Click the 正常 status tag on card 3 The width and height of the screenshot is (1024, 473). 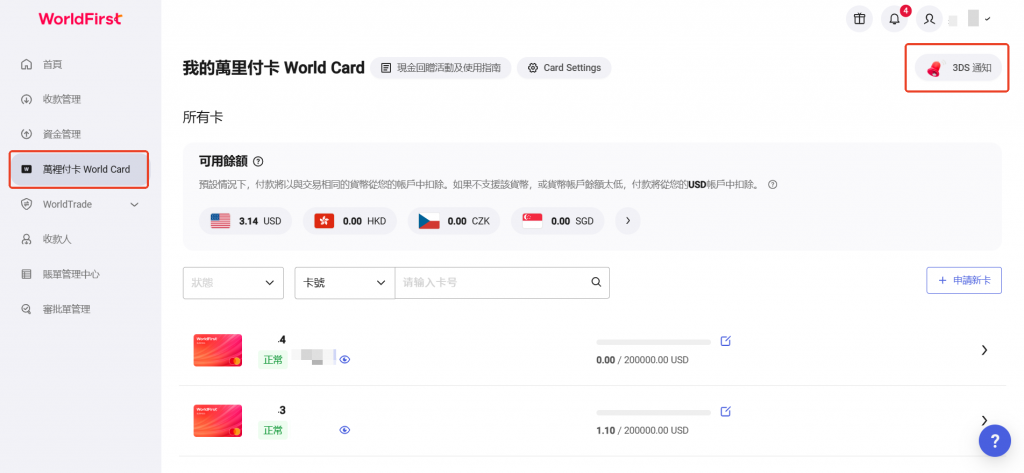coord(273,430)
